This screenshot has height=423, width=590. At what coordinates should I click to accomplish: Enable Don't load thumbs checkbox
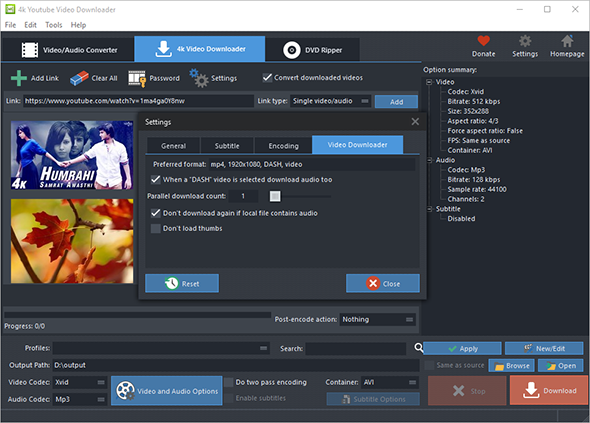[155, 228]
